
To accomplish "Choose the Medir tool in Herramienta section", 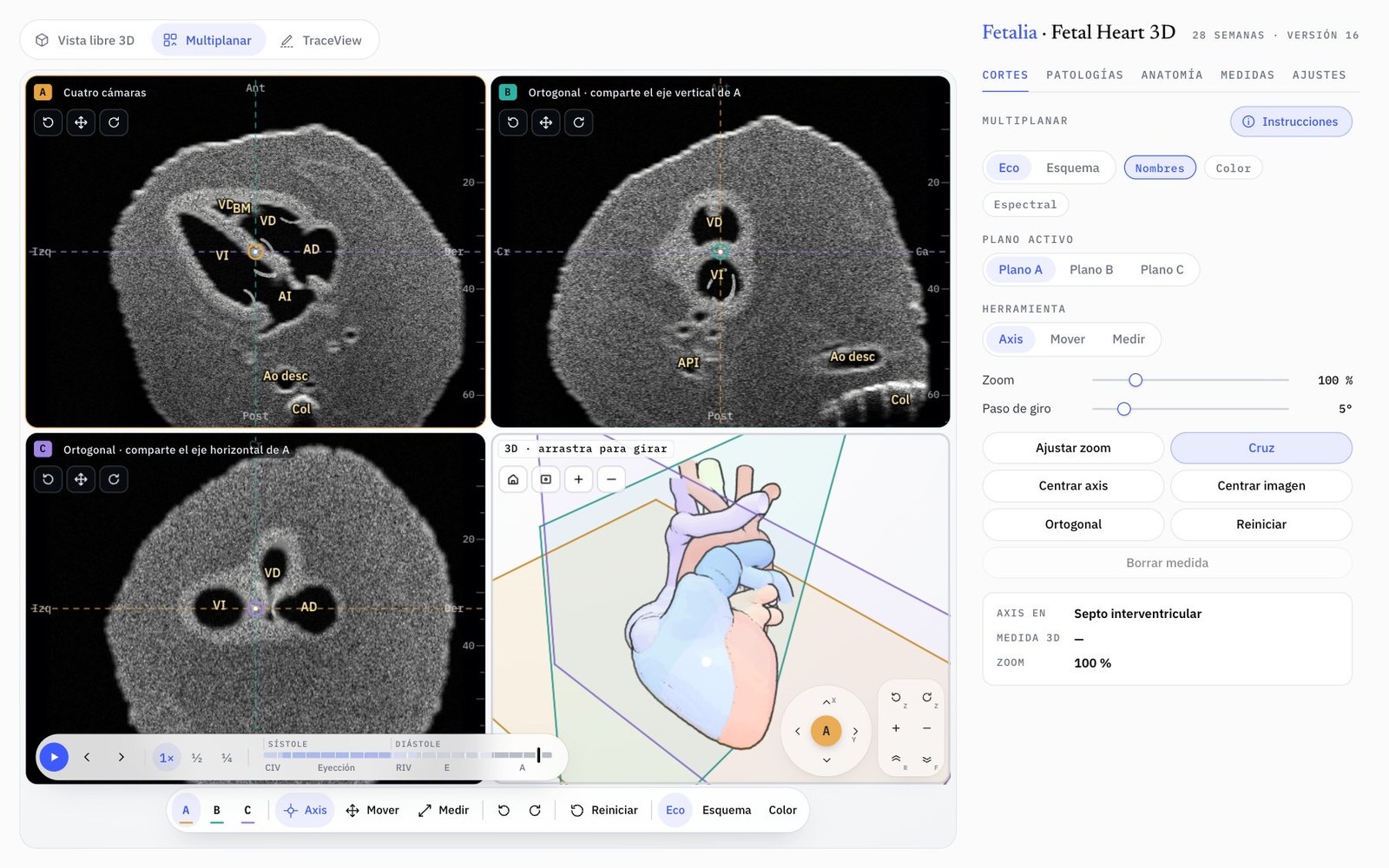I will point(1129,339).
